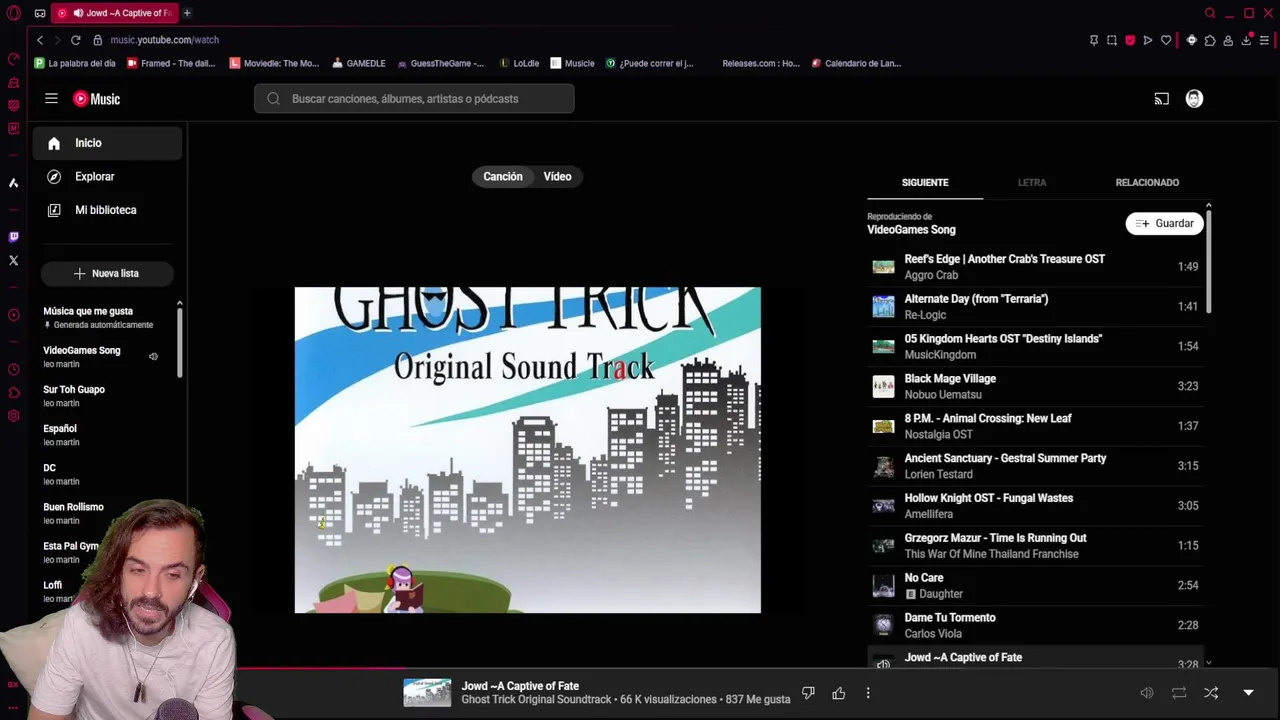The width and height of the screenshot is (1280, 720).
Task: Open X (Twitter) in the Opera sidebar
Action: [x=13, y=261]
